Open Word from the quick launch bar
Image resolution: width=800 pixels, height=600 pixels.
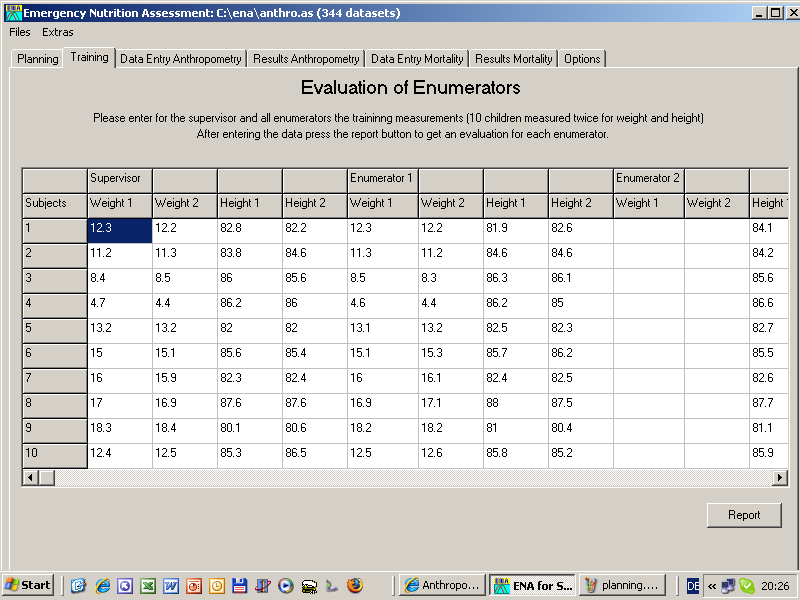(x=170, y=586)
